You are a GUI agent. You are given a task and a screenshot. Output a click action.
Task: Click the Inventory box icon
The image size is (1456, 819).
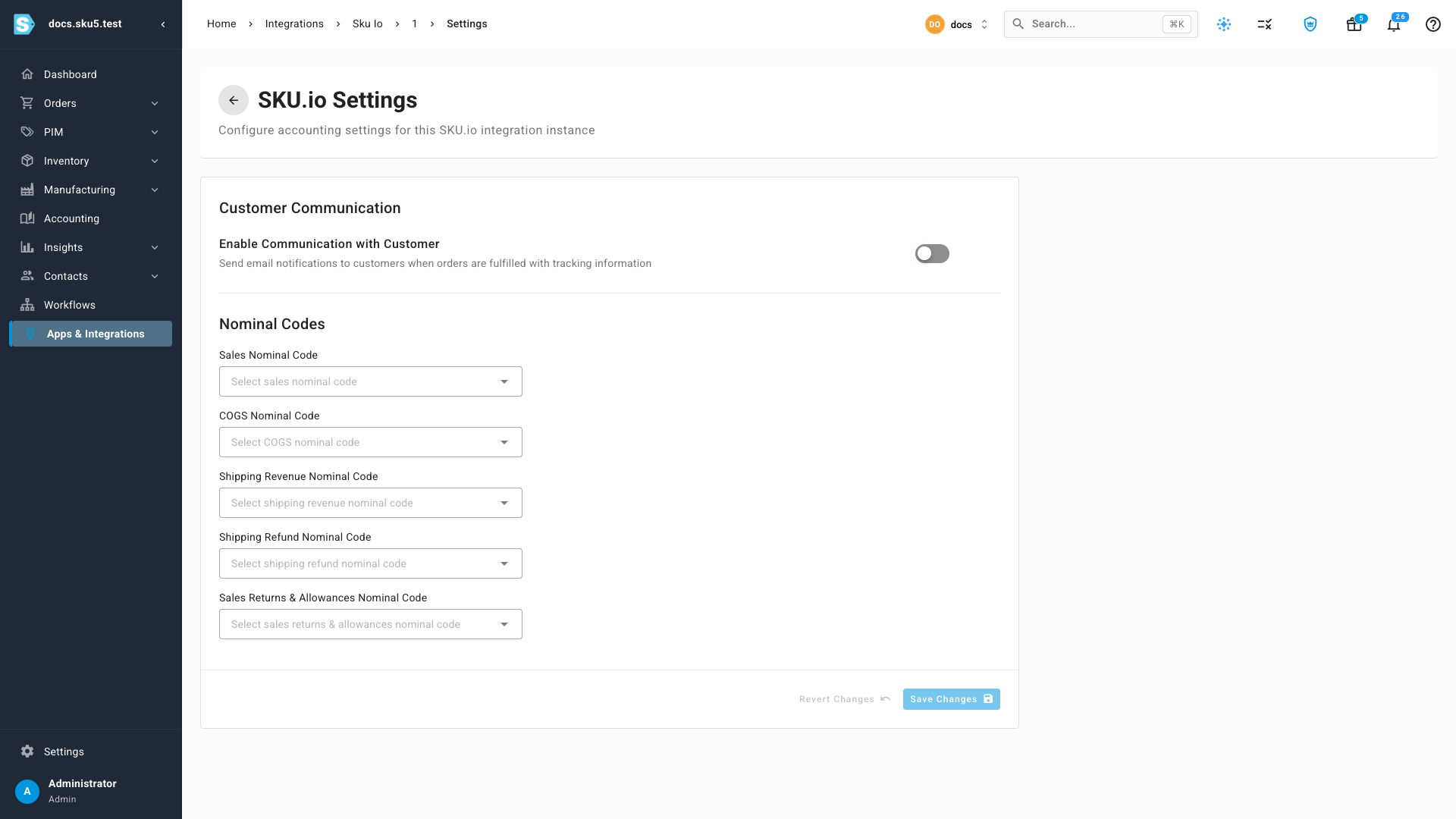[x=27, y=161]
